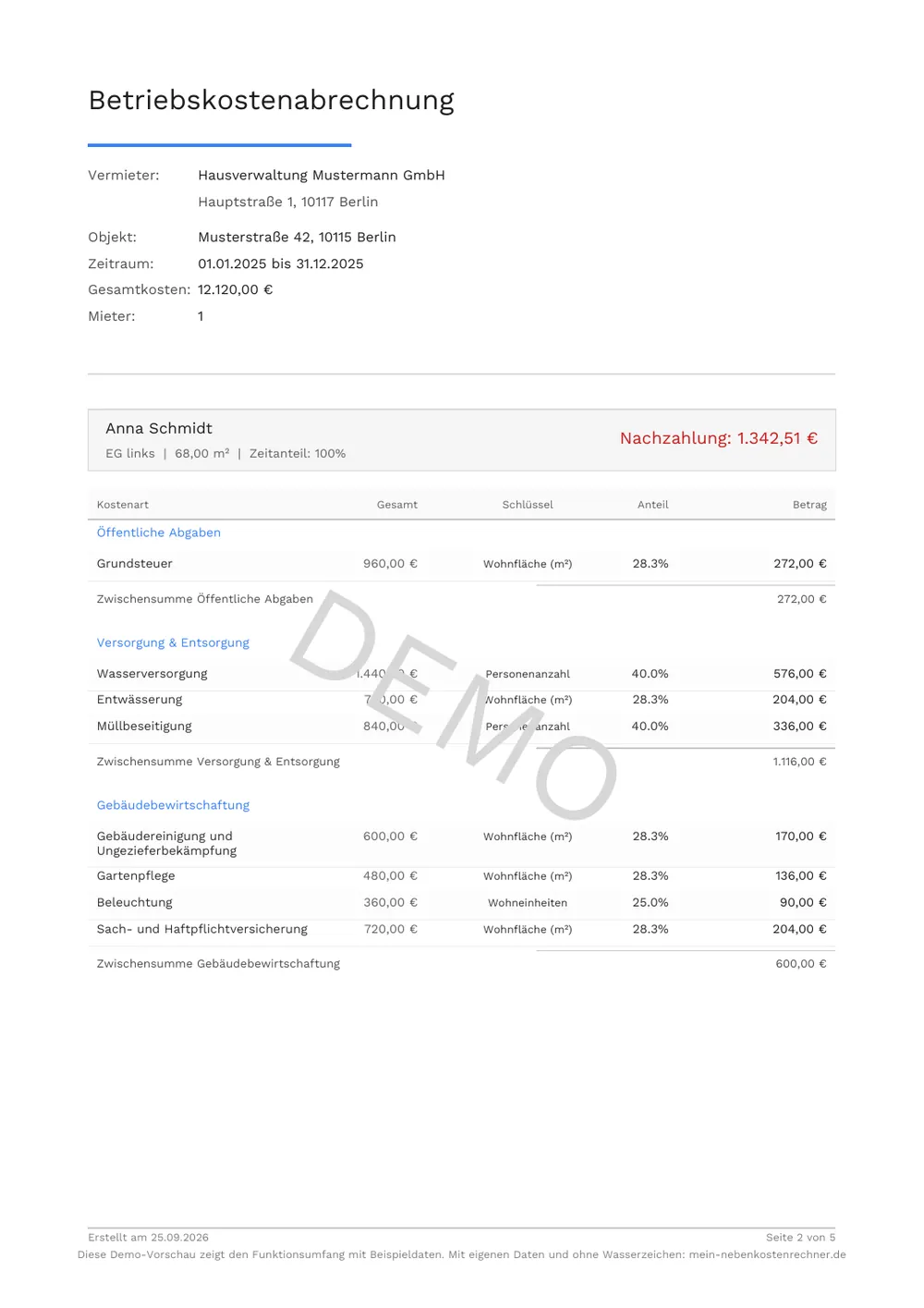Click the Müllbeseitigung row label
This screenshot has width=924, height=1308.
(144, 727)
